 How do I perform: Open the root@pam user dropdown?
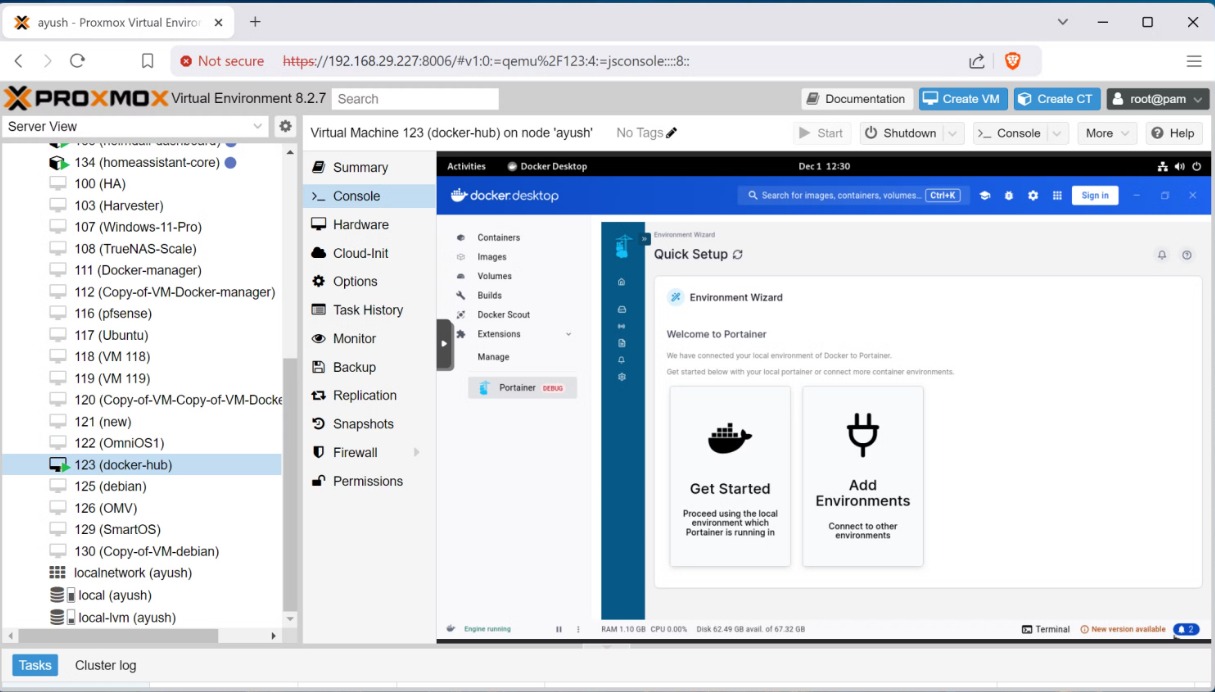(1157, 99)
